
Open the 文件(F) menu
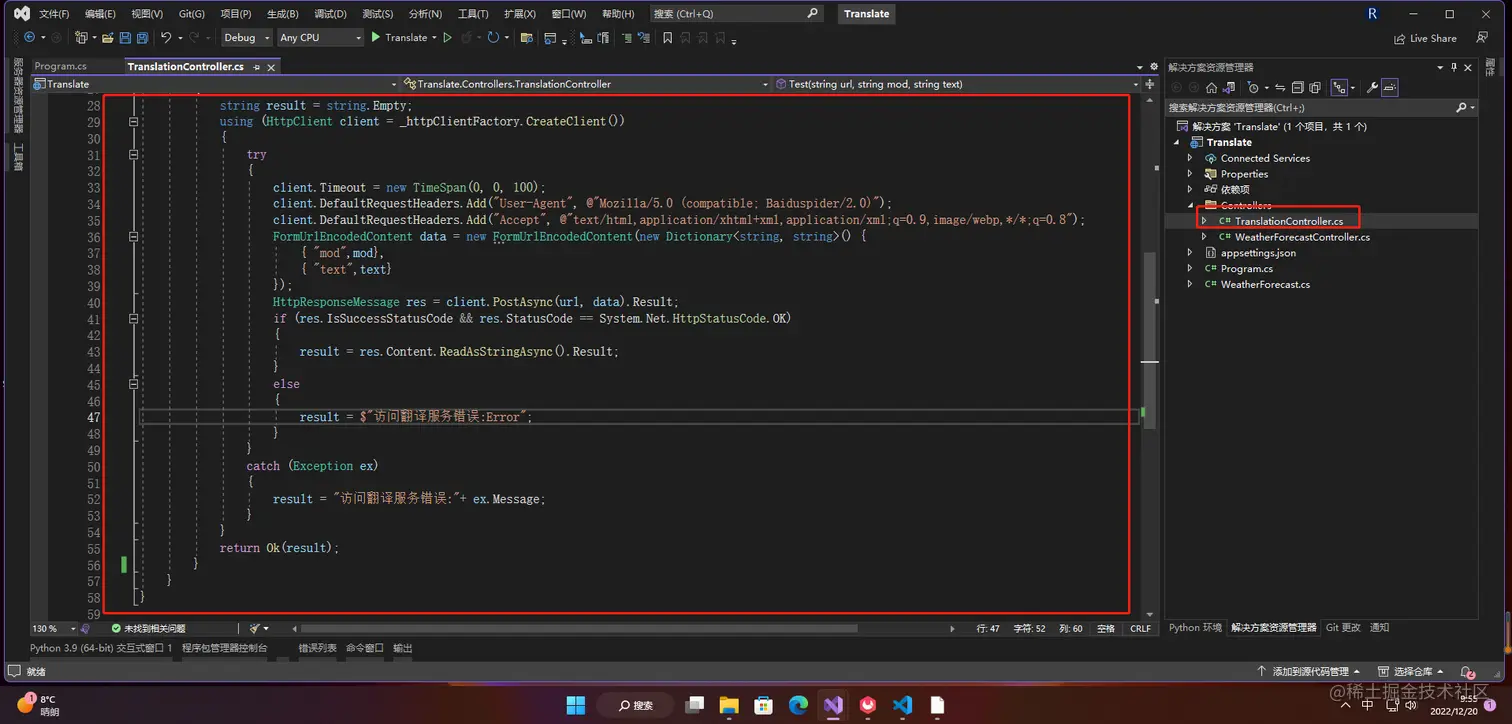(54, 14)
